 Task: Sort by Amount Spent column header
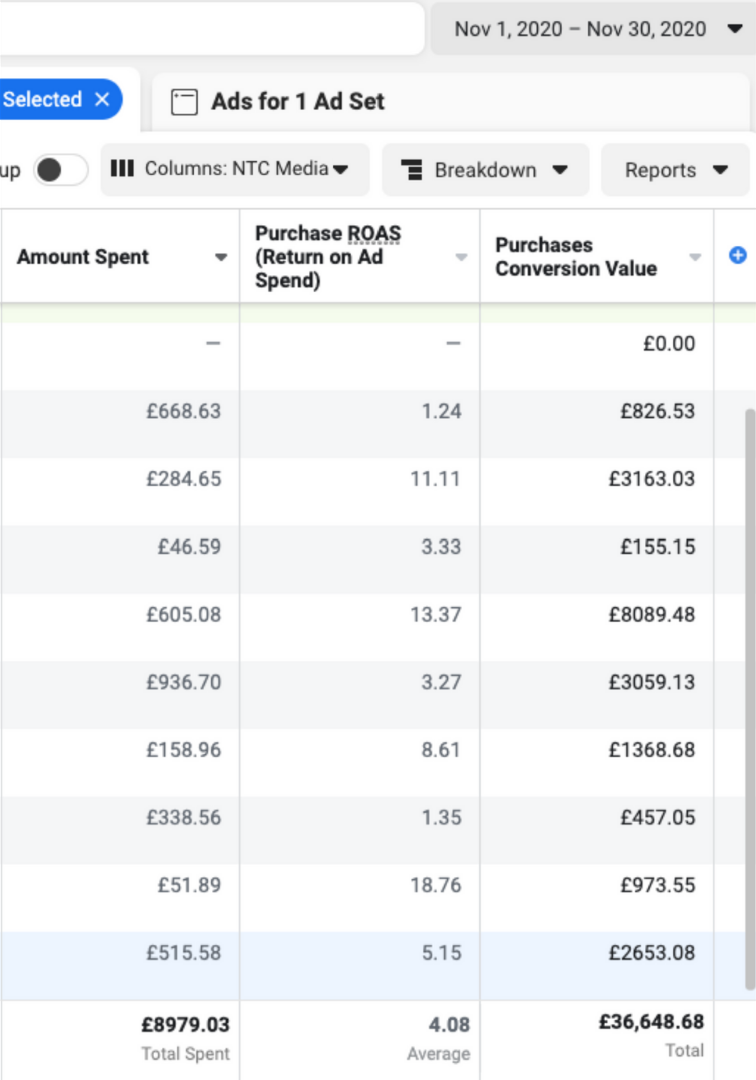[83, 257]
